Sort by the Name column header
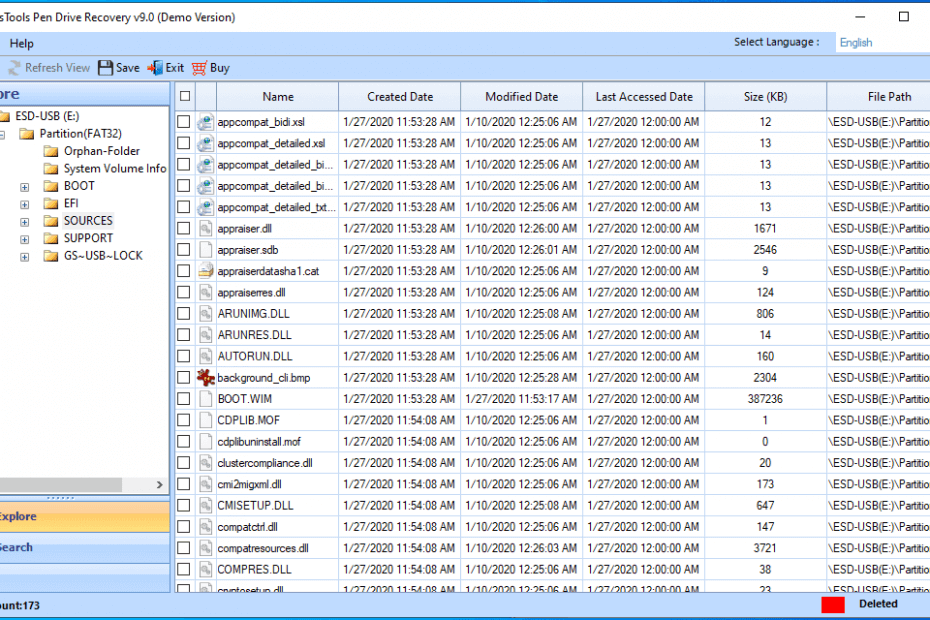This screenshot has height=620, width=930. pos(278,97)
